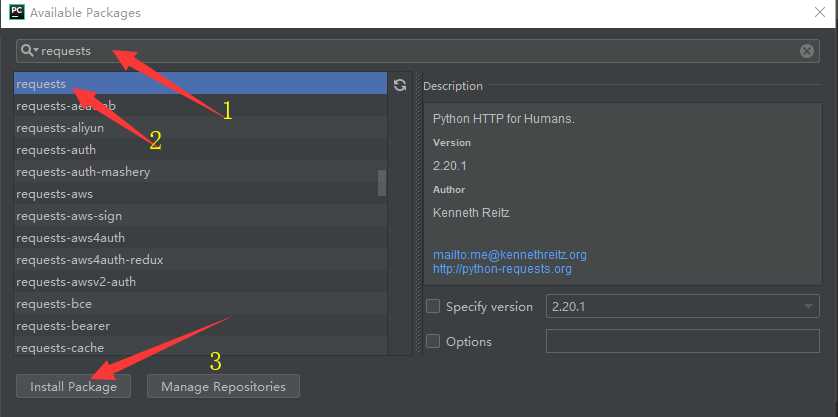
Task: Select the requests-aws4auth-redux package
Action: (x=200, y=260)
